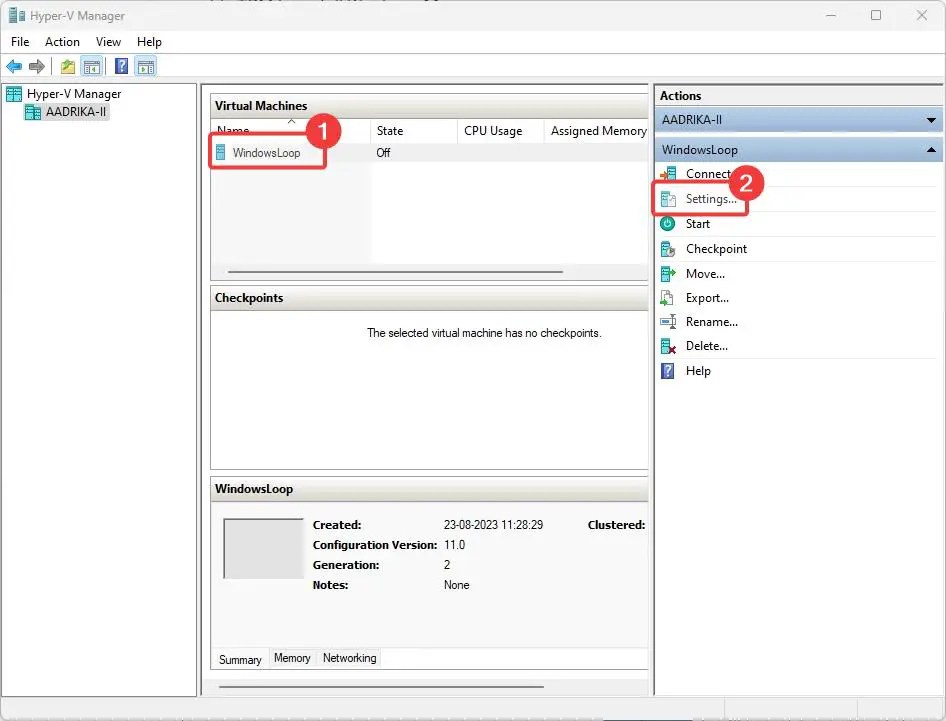Screen dimensions: 946x721
Task: Click the Export action icon
Action: point(667,298)
